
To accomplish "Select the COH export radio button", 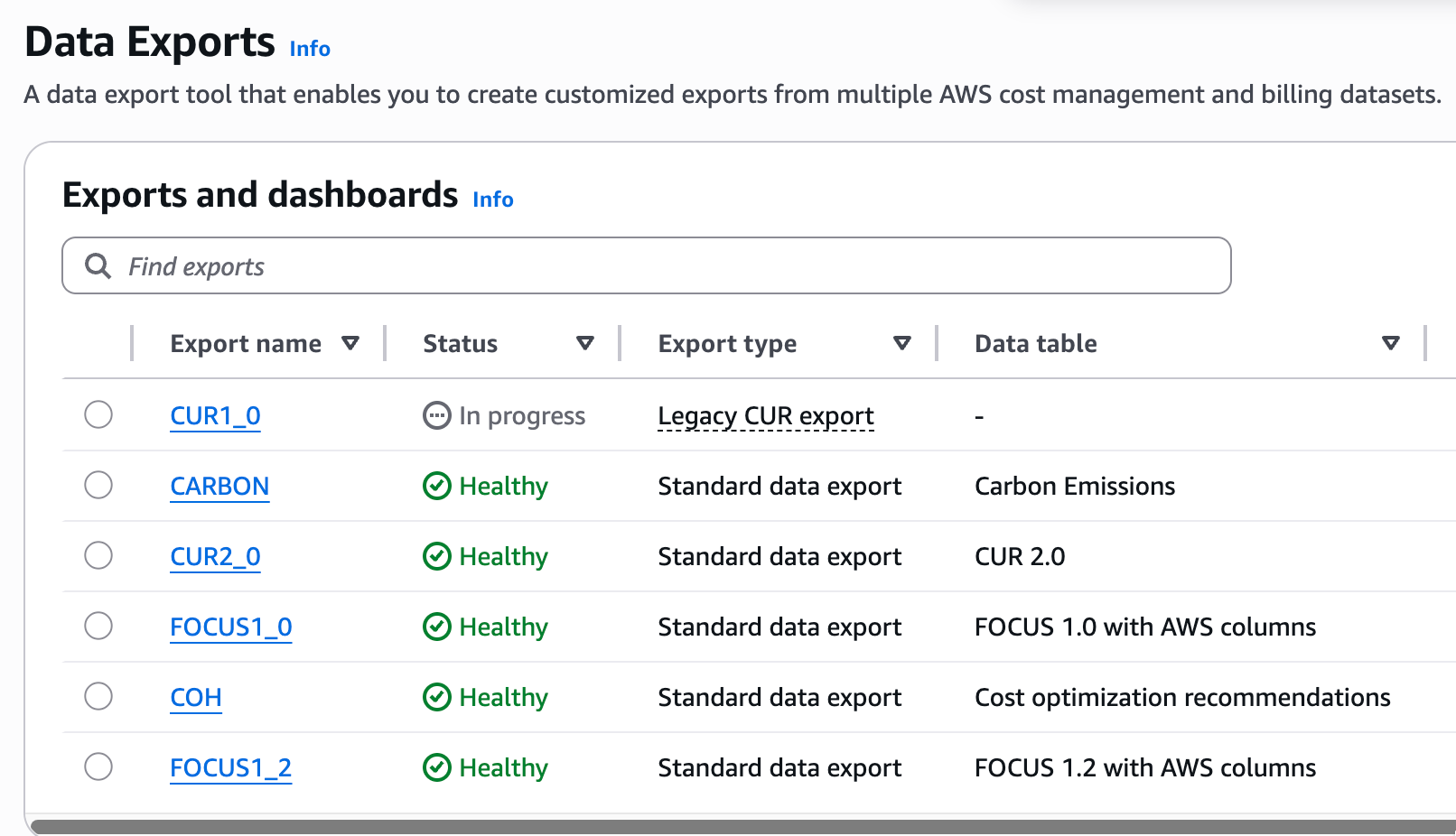I will click(98, 696).
